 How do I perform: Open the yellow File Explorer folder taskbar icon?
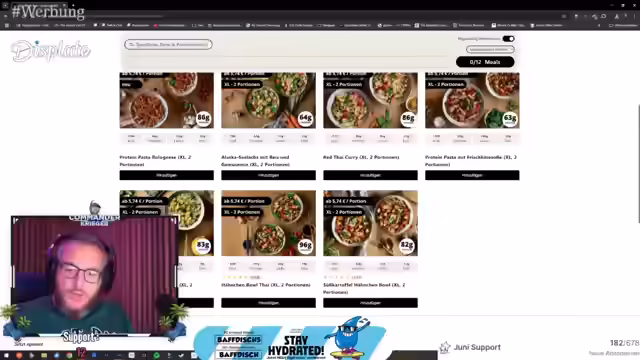(x=44, y=356)
